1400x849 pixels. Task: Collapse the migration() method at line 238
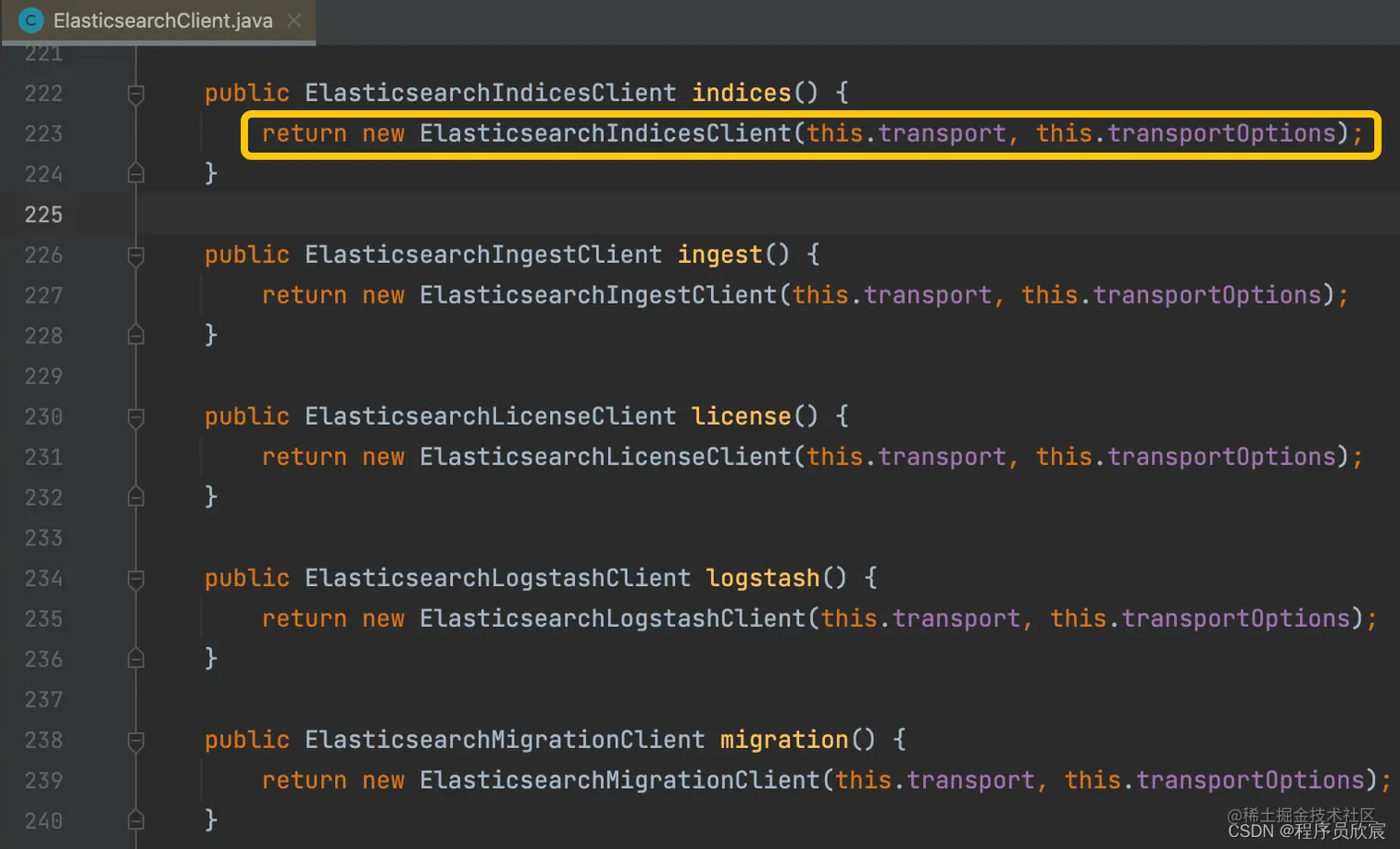(x=135, y=741)
